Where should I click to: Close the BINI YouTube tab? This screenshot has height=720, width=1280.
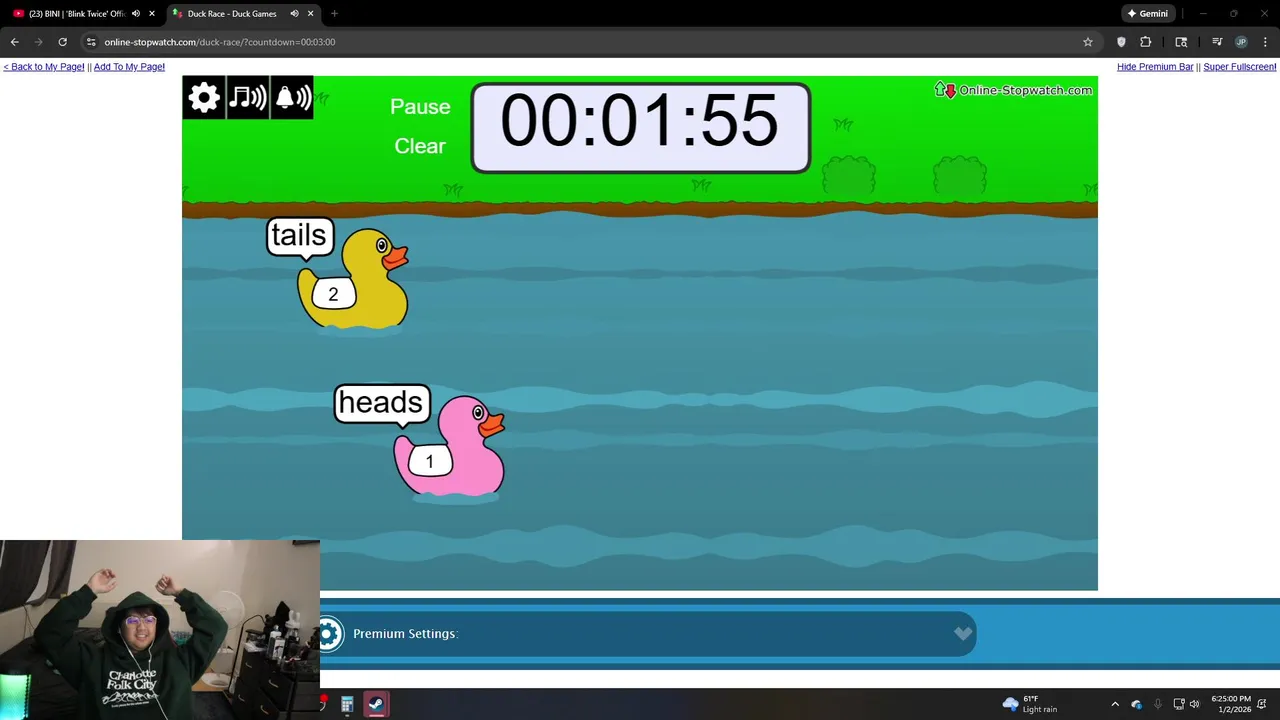click(152, 14)
